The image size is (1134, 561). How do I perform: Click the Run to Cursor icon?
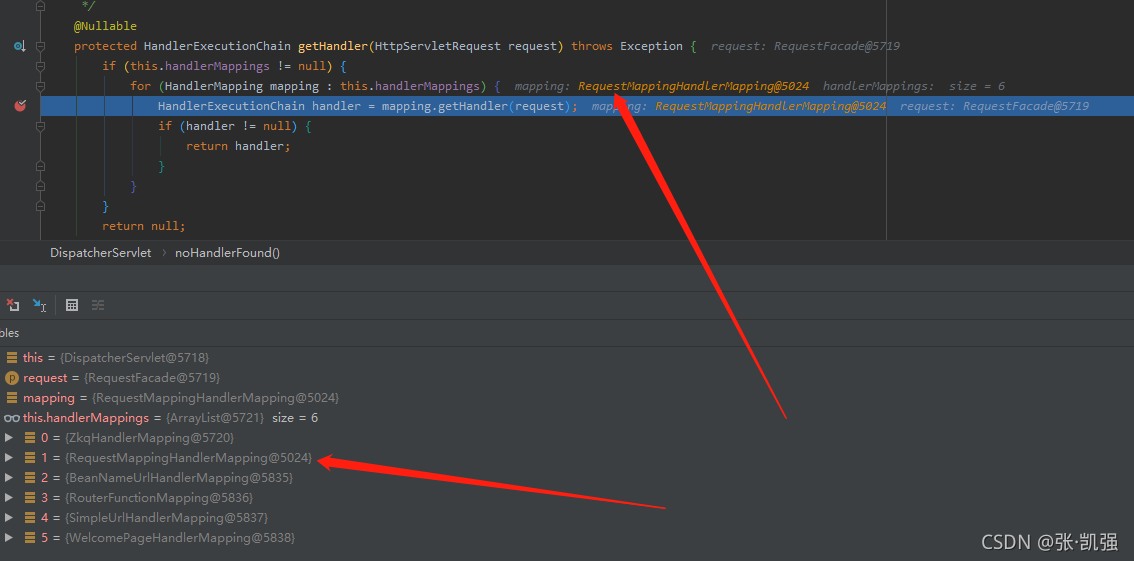tap(39, 305)
